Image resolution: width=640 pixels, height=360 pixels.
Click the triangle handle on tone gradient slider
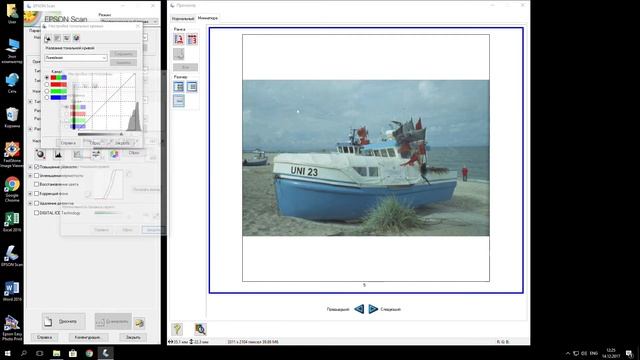121,133
